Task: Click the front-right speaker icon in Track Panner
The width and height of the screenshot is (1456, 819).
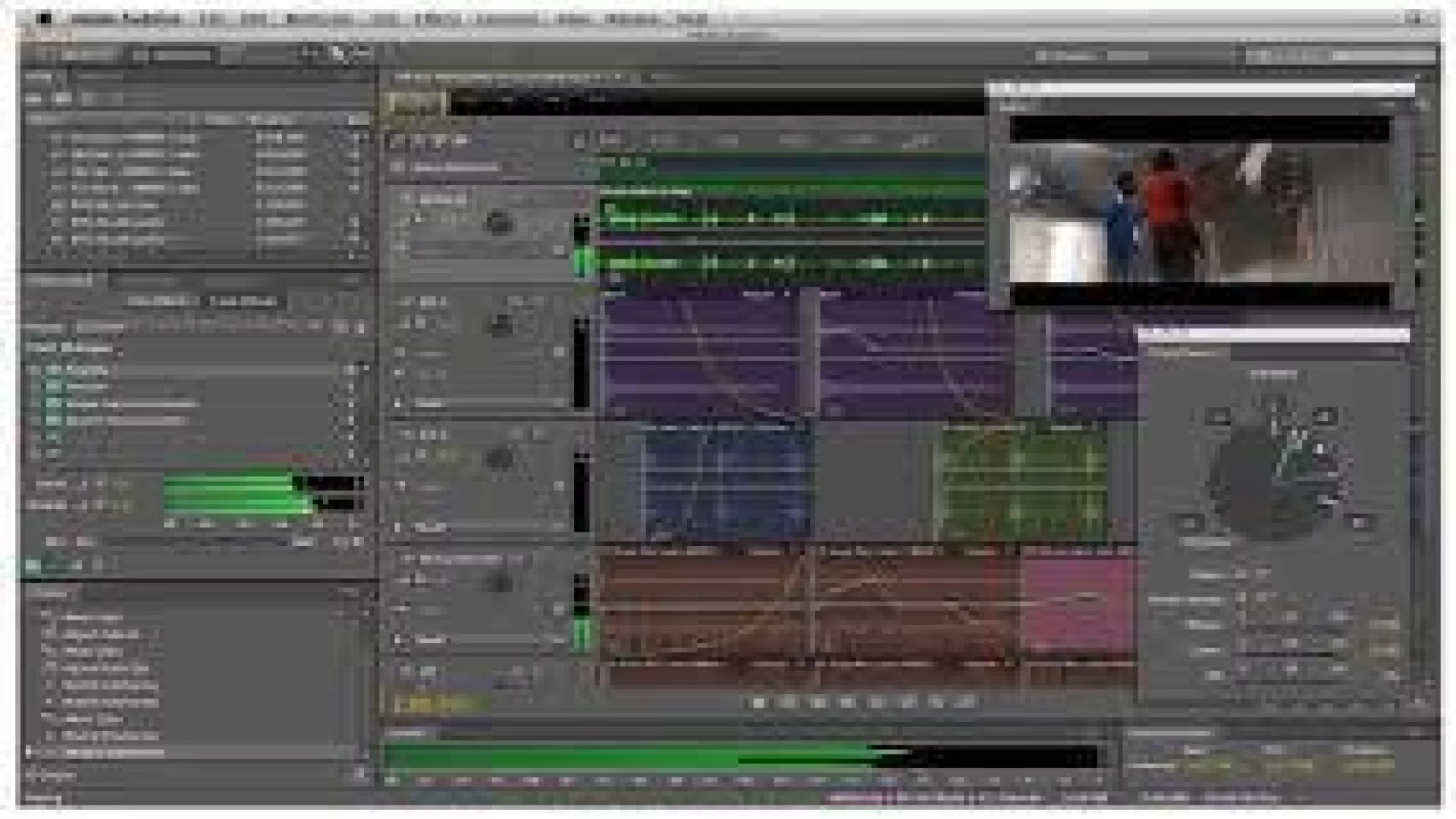Action: point(1325,416)
